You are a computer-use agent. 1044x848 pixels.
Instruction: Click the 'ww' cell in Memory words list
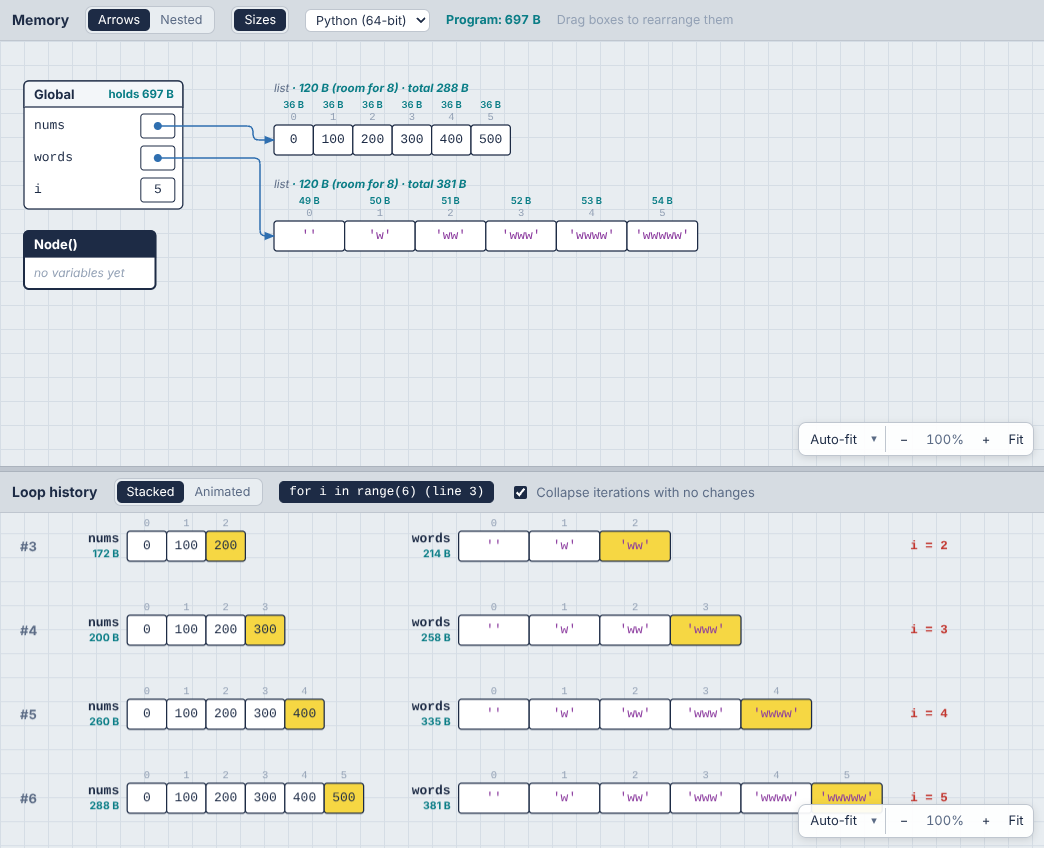[451, 236]
